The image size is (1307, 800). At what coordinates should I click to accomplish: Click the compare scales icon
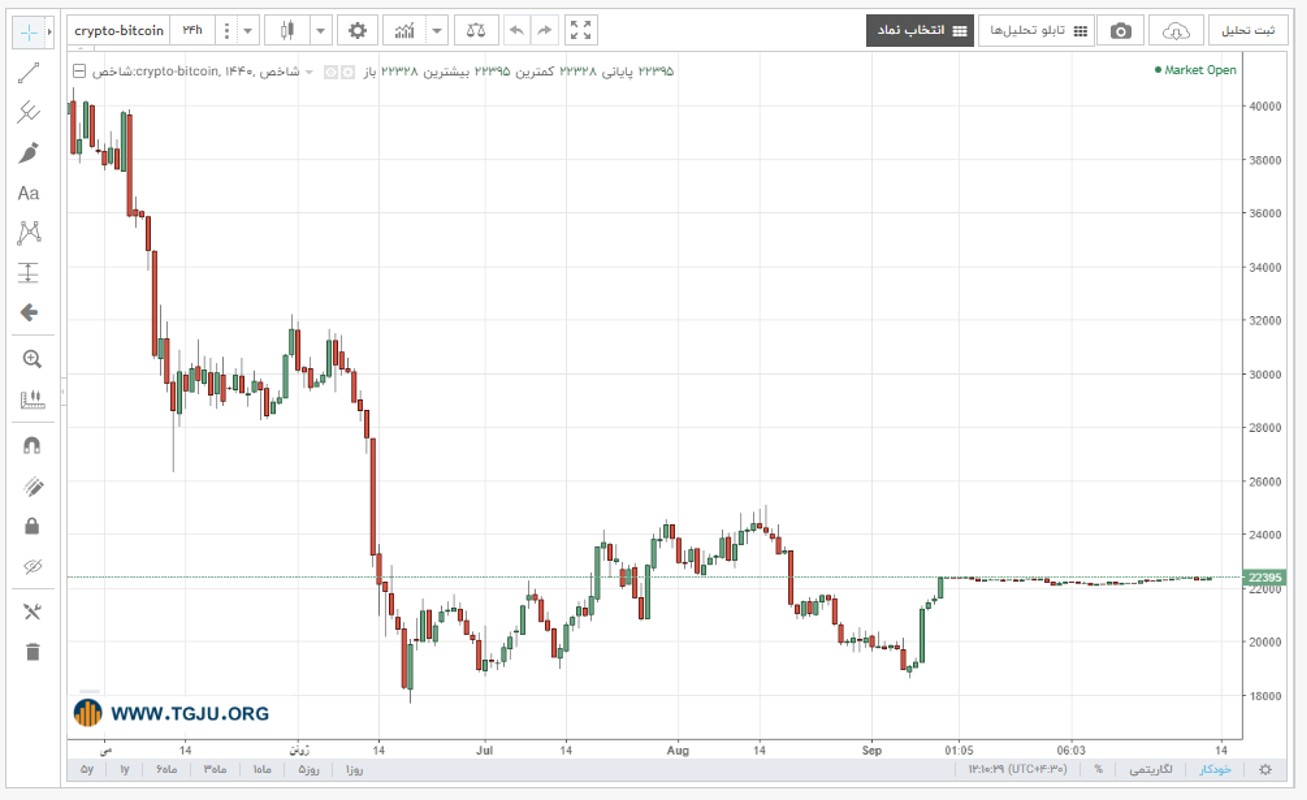pos(476,30)
